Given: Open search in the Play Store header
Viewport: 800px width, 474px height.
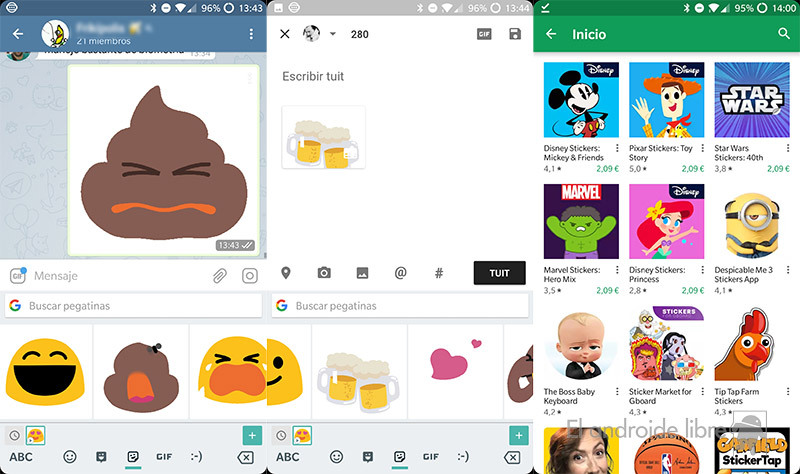Looking at the screenshot, I should 784,34.
